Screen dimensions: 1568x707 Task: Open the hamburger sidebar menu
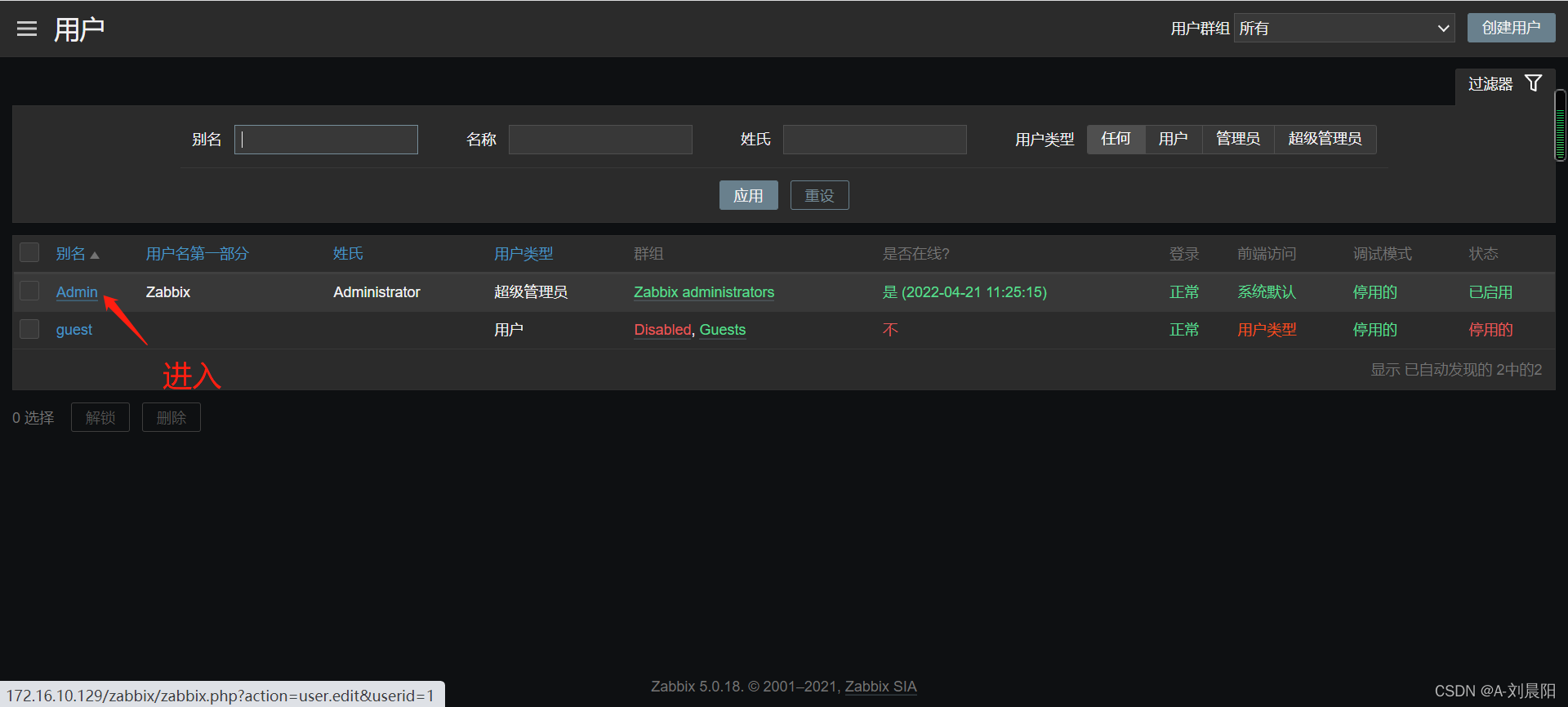27,29
